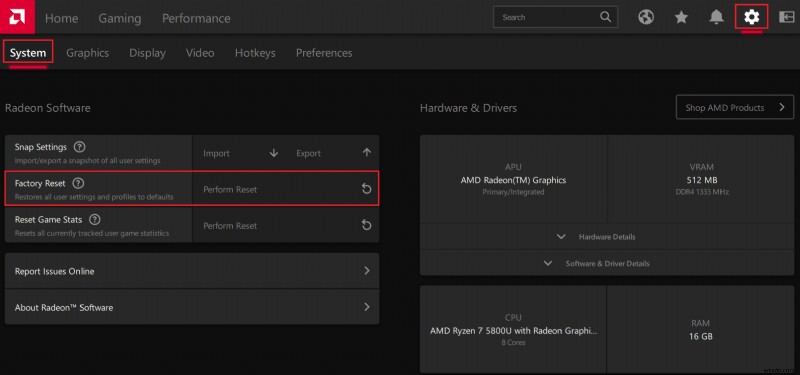Switch to the Preferences settings tab
The image size is (800, 375).
324,53
